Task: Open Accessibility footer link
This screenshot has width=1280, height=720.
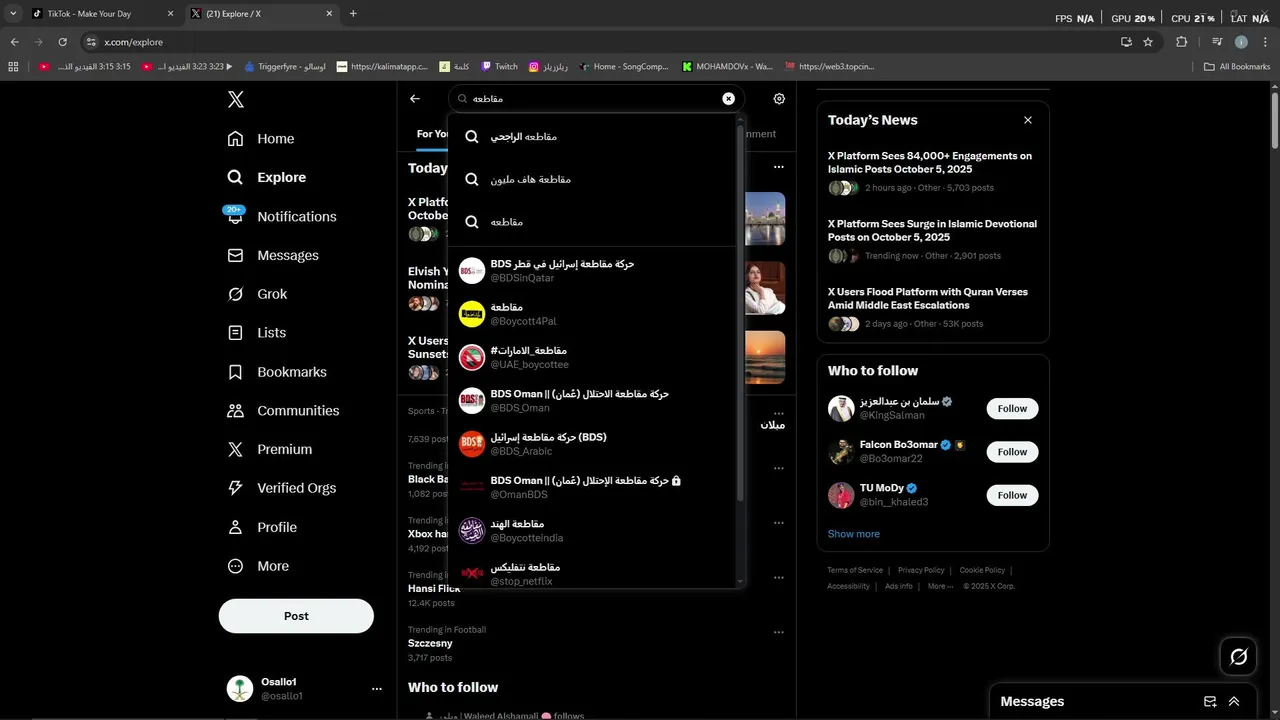Action: [848, 586]
